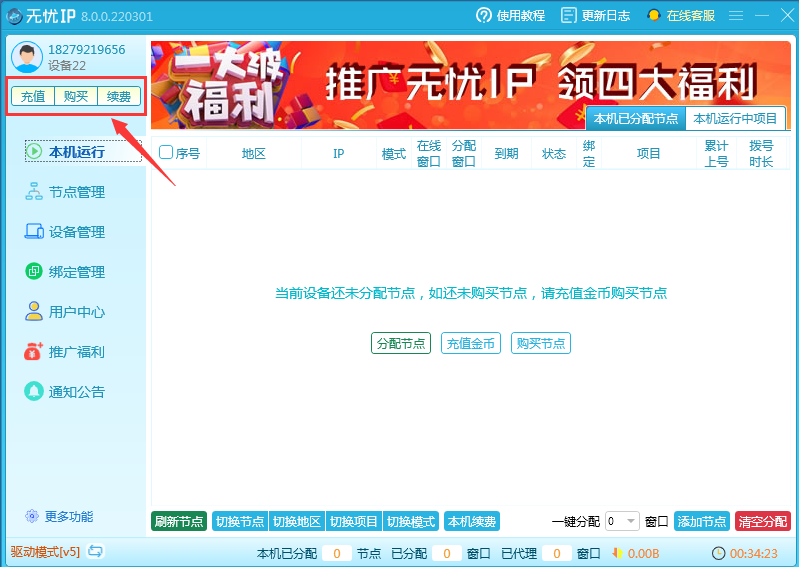
Task: Click the 购买 button under account
Action: (76, 96)
